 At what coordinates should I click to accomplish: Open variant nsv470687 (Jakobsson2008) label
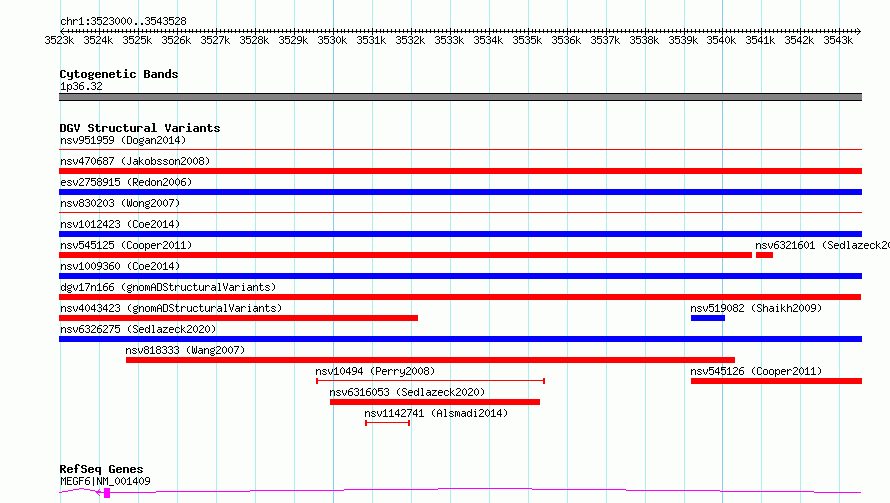[x=135, y=161]
